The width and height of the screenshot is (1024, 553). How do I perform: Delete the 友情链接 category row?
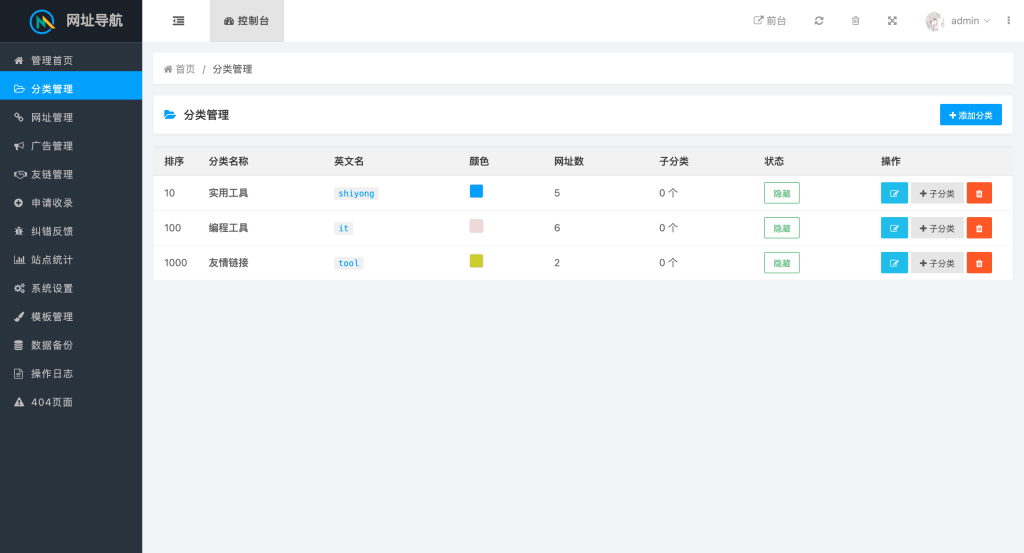tap(979, 263)
